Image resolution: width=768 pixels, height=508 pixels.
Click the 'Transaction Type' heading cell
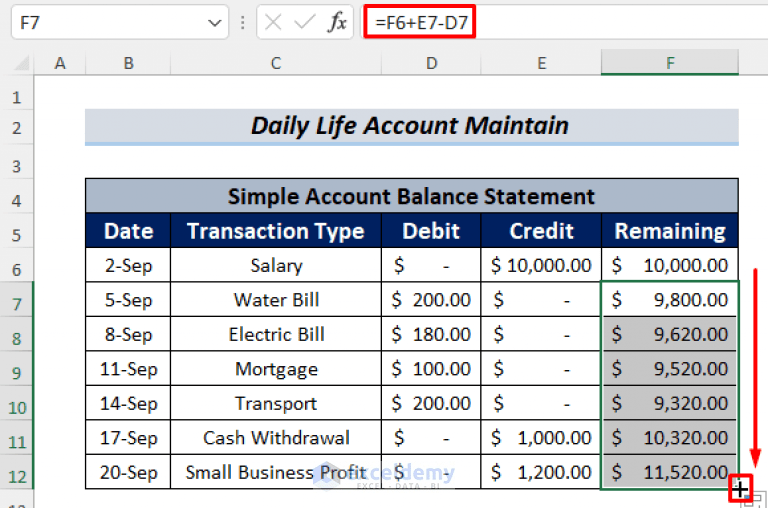pyautogui.click(x=276, y=230)
